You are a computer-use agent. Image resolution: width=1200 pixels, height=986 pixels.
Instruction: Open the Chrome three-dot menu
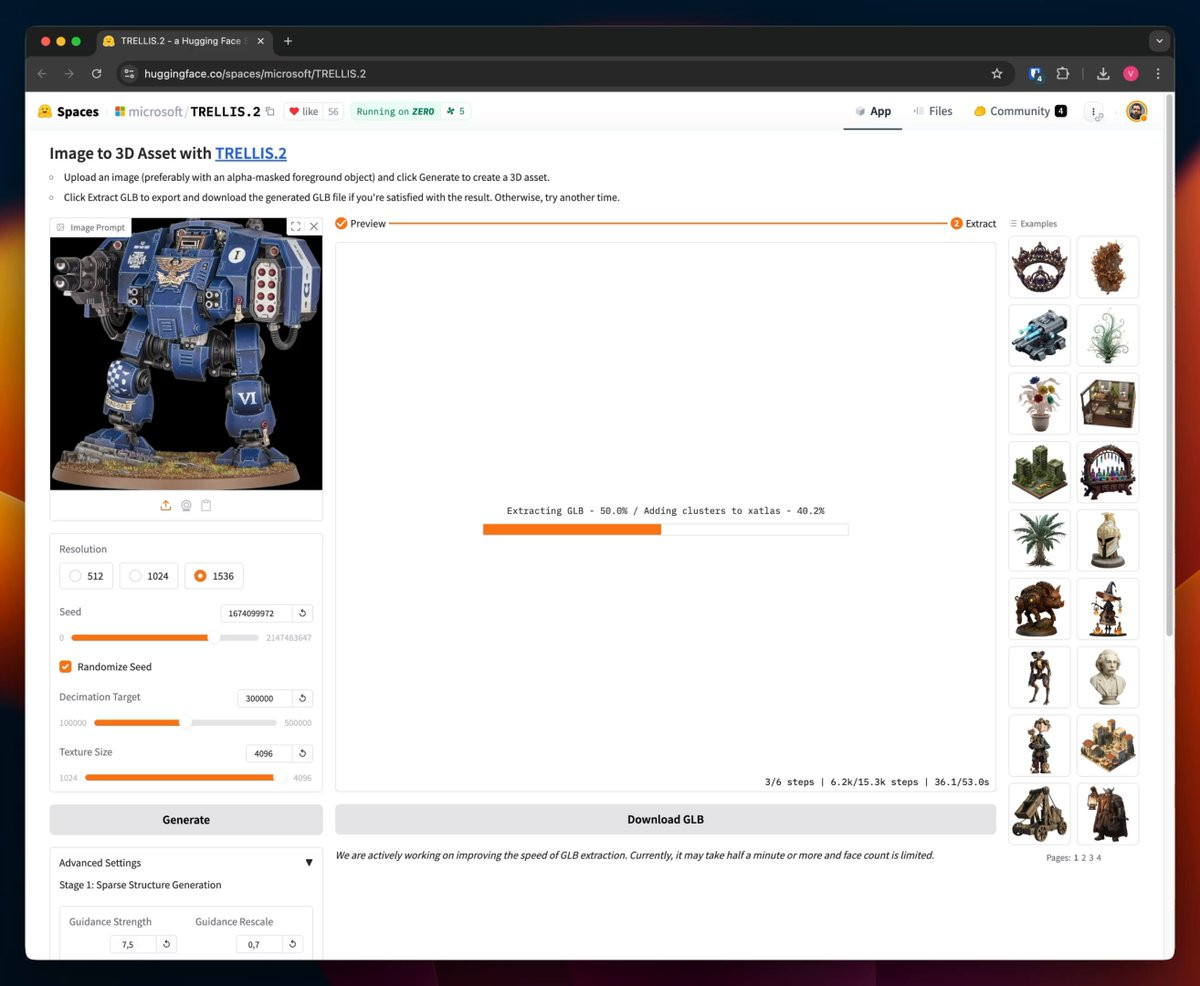1158,73
